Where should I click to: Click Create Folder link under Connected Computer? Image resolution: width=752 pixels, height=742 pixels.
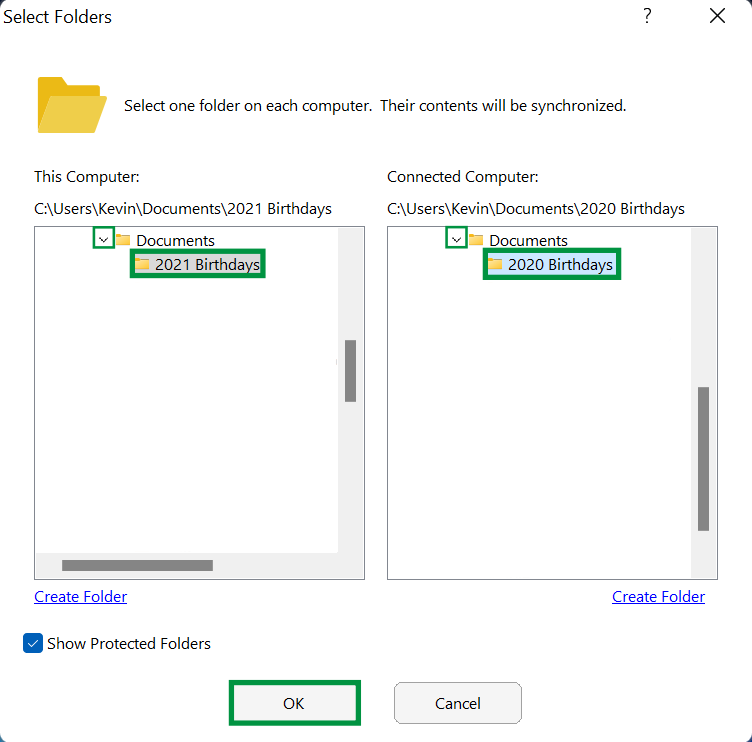658,597
